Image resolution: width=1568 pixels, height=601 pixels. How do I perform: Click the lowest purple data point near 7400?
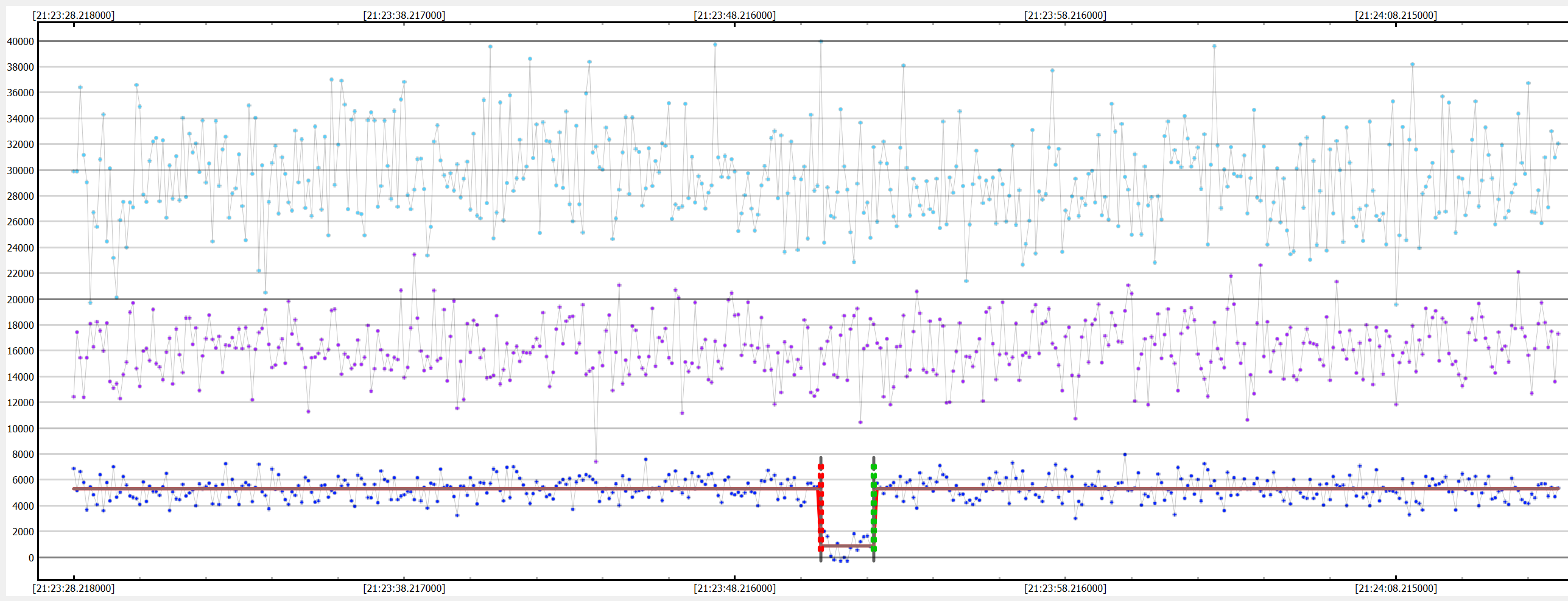(596, 462)
